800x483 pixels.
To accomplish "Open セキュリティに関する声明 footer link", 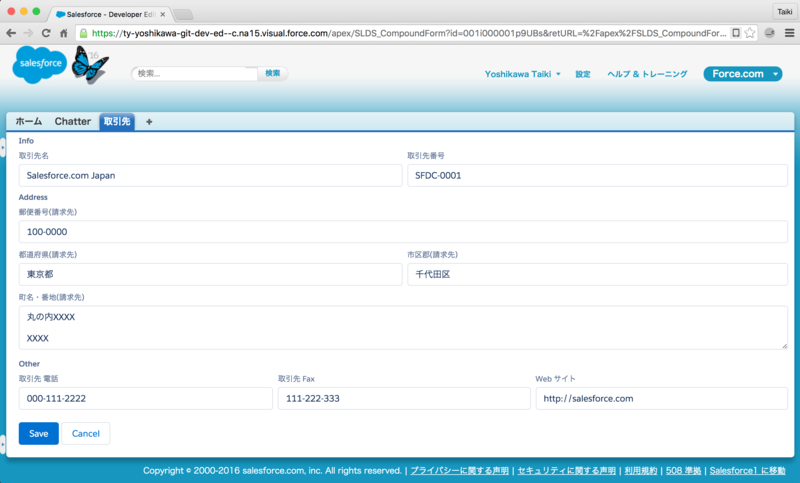I will [566, 471].
